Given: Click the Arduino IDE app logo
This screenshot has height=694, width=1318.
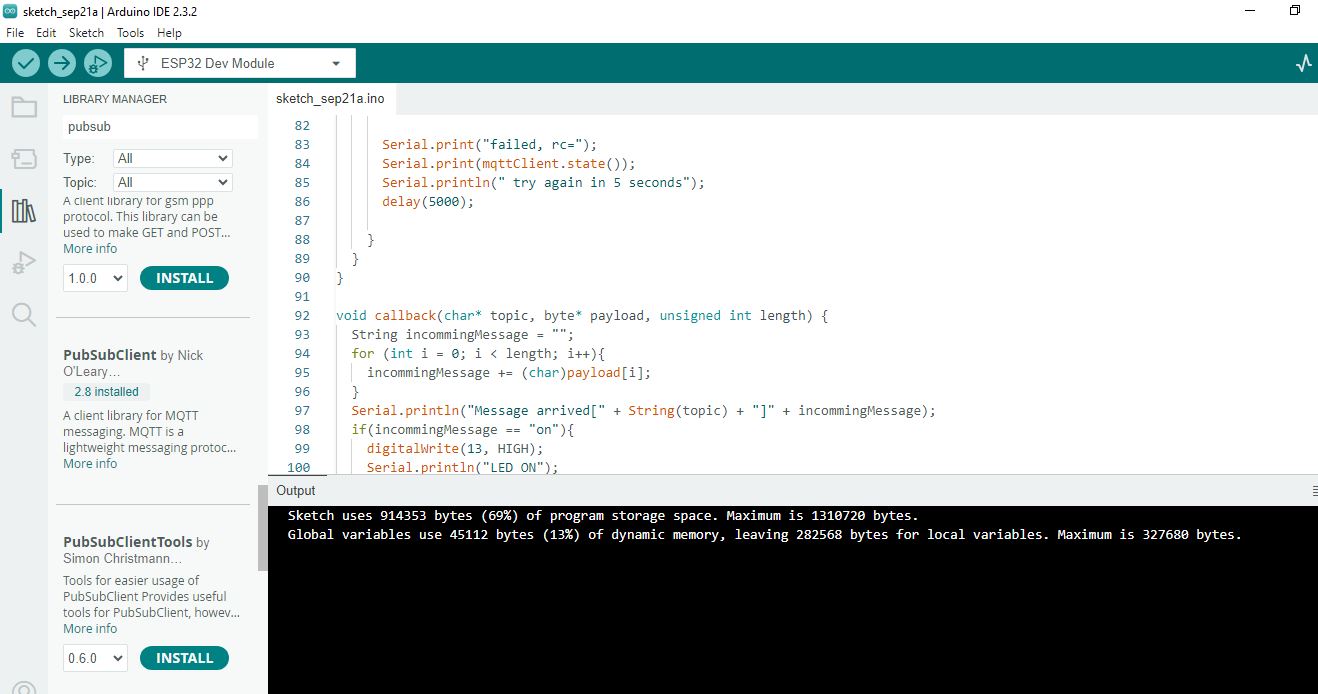Looking at the screenshot, I should 10,11.
